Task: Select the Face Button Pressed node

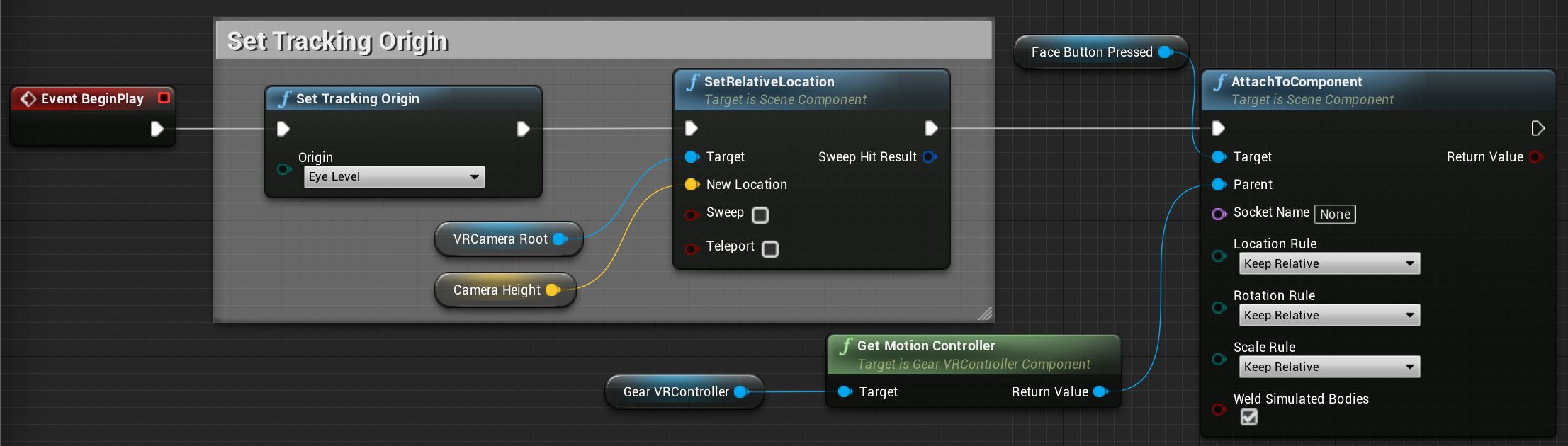Action: point(1091,52)
